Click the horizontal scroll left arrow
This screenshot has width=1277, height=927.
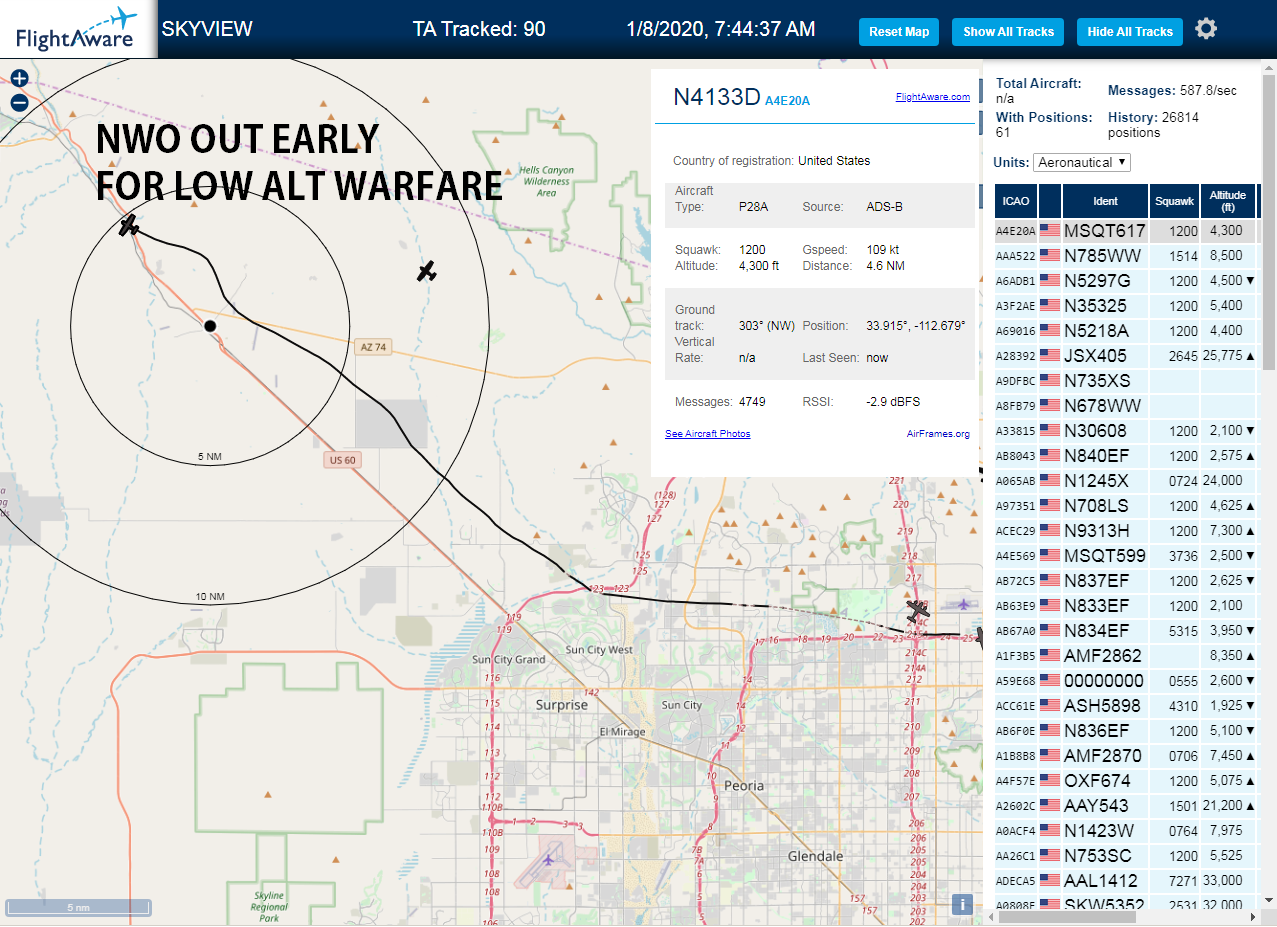pos(991,917)
